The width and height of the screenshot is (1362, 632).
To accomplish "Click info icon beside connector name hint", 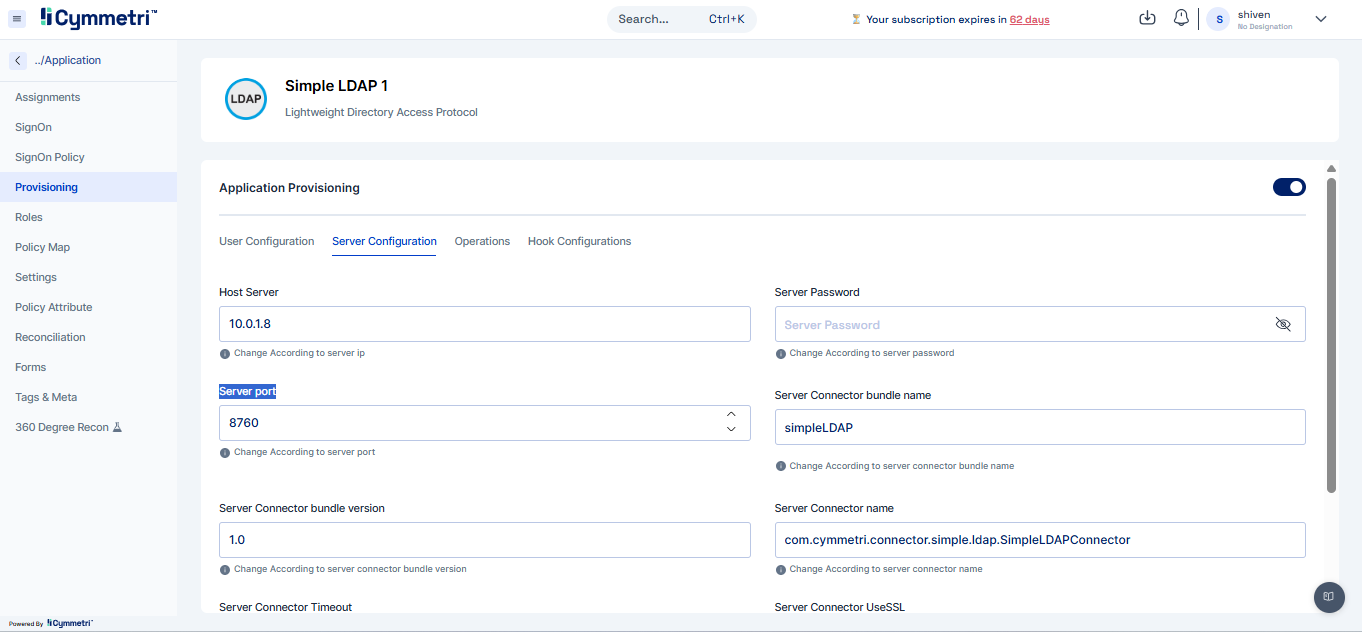I will (780, 569).
